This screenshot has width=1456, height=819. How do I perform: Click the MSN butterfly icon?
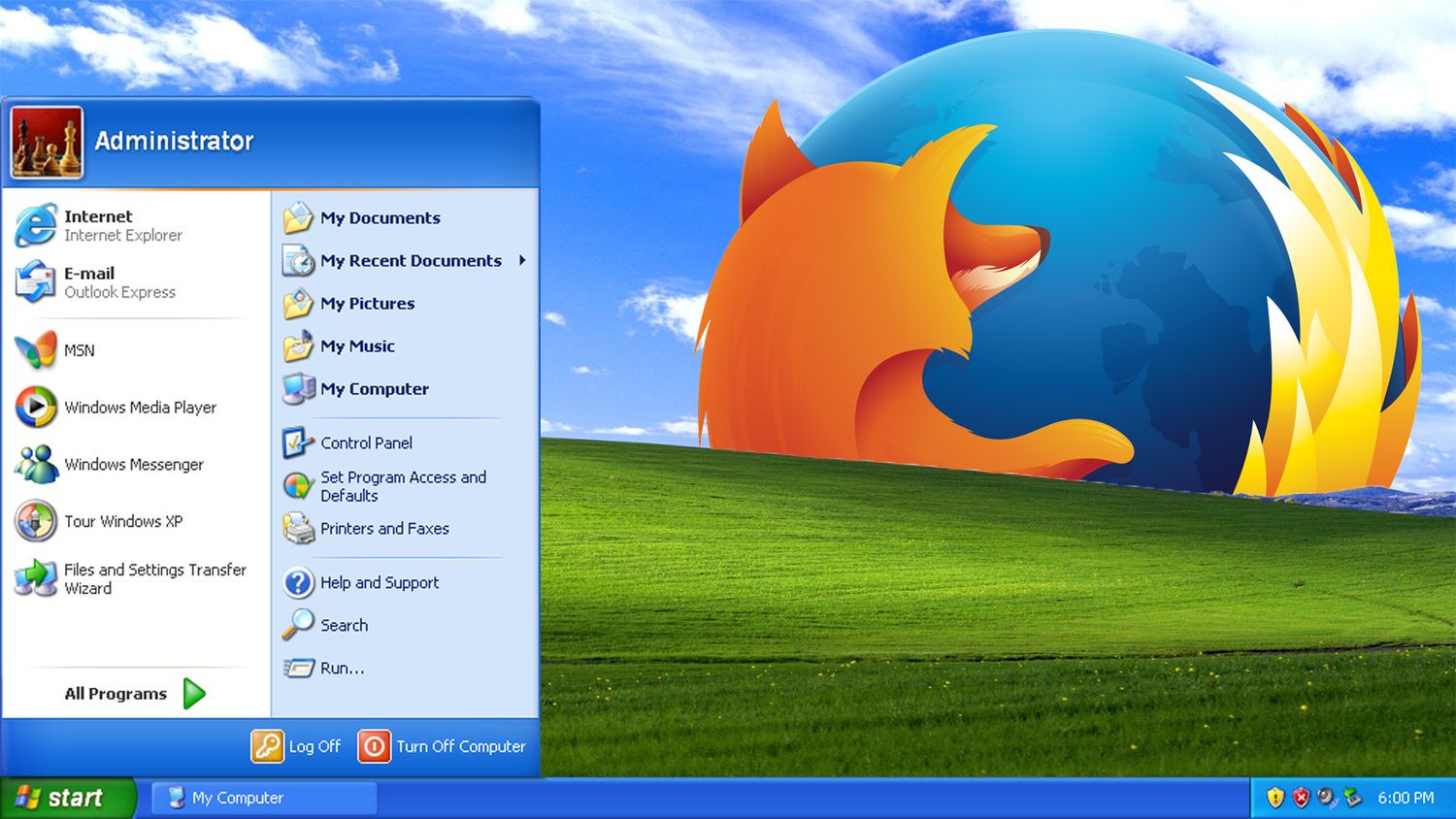click(x=36, y=350)
